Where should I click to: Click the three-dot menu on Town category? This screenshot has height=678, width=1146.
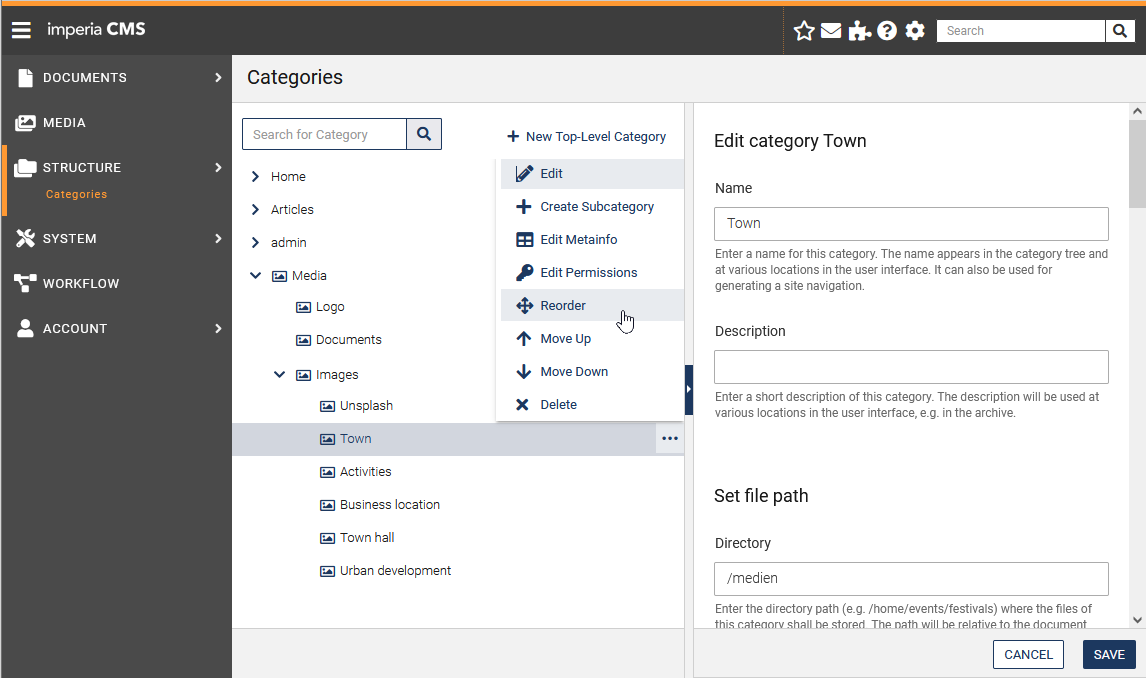(670, 438)
